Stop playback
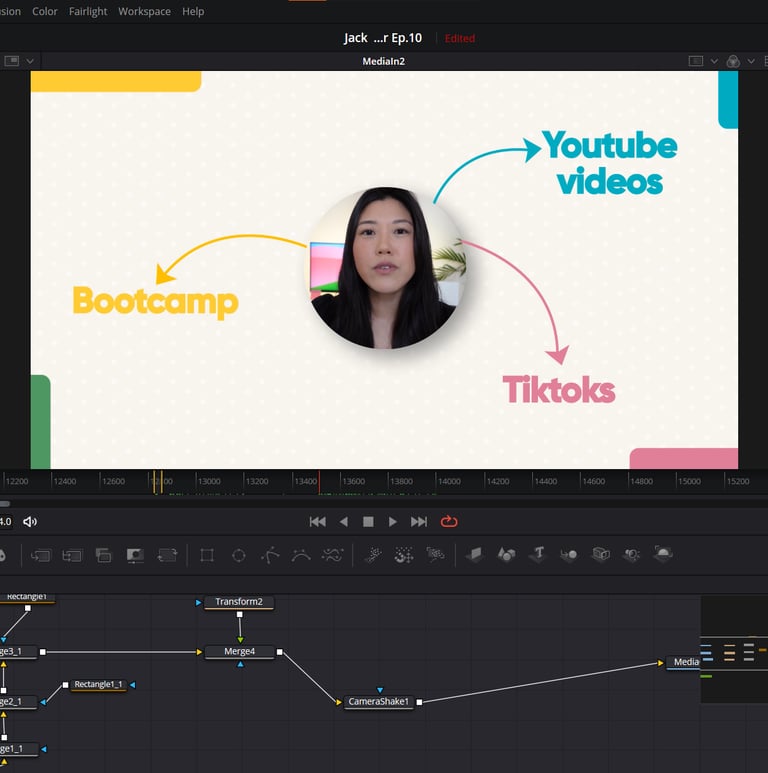The height and width of the screenshot is (773, 768). tap(368, 522)
